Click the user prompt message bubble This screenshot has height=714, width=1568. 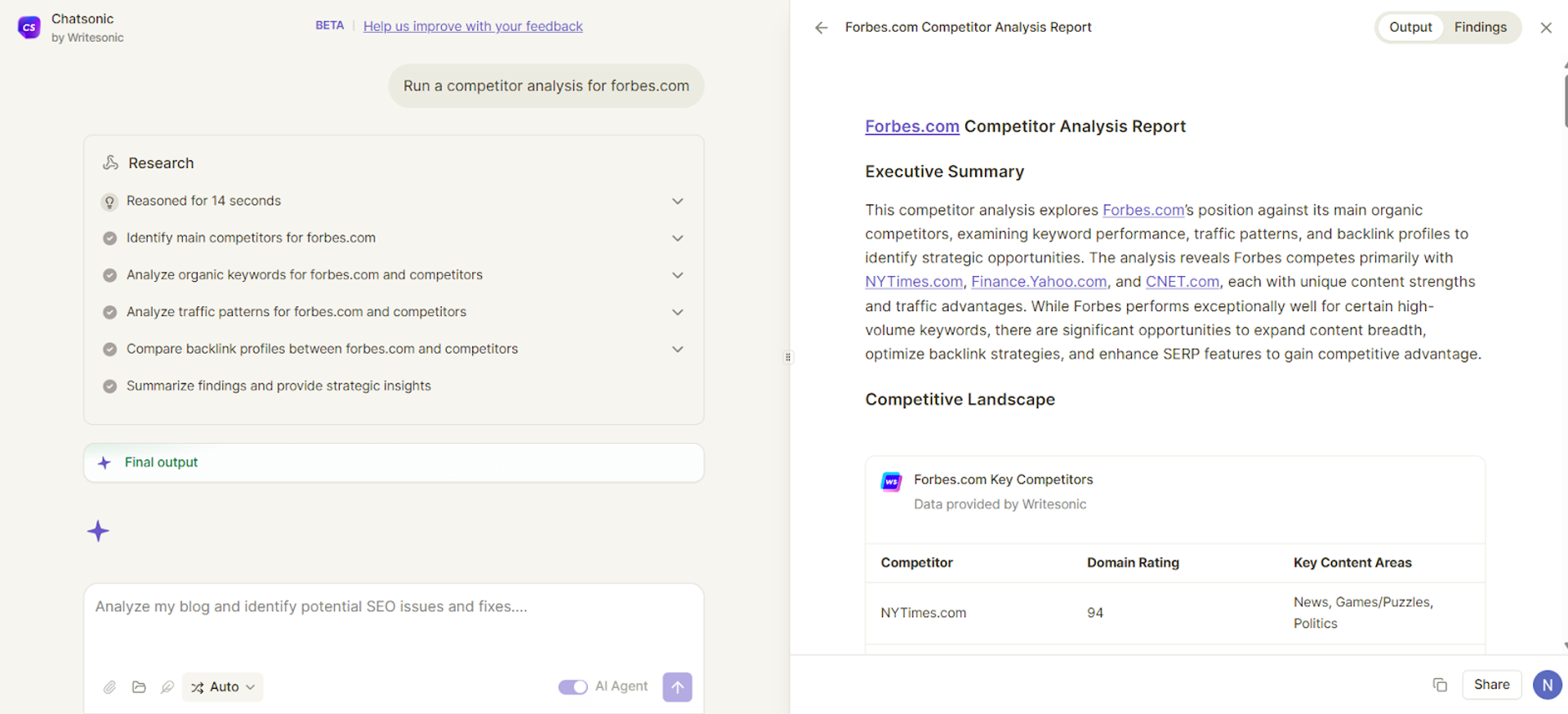tap(546, 86)
